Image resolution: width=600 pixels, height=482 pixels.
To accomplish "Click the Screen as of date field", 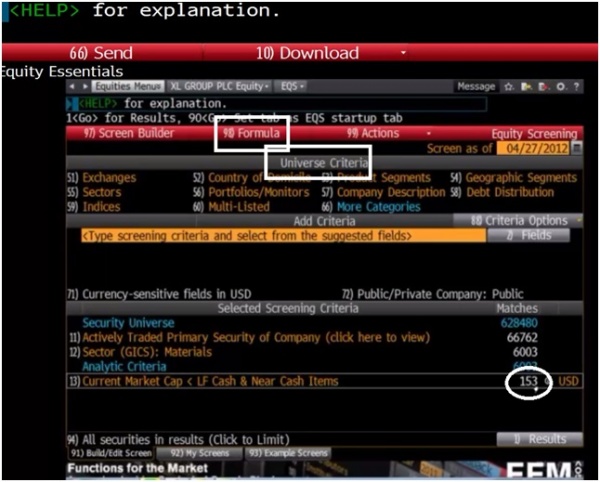I will tap(534, 148).
